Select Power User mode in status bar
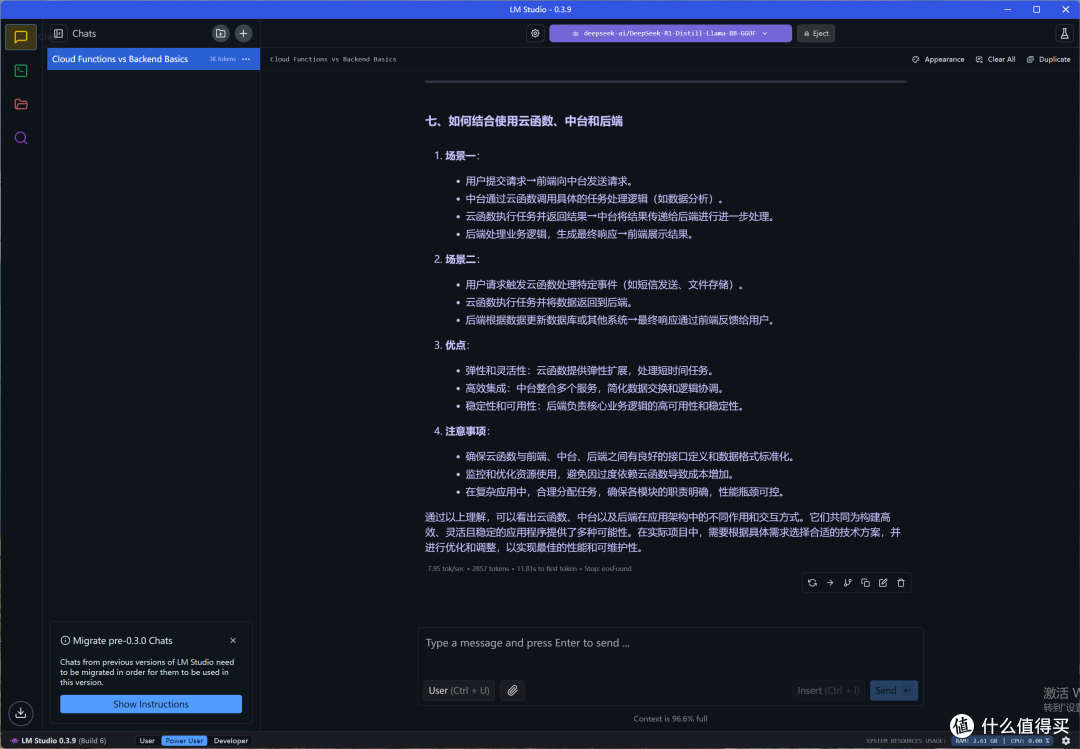 [x=184, y=741]
